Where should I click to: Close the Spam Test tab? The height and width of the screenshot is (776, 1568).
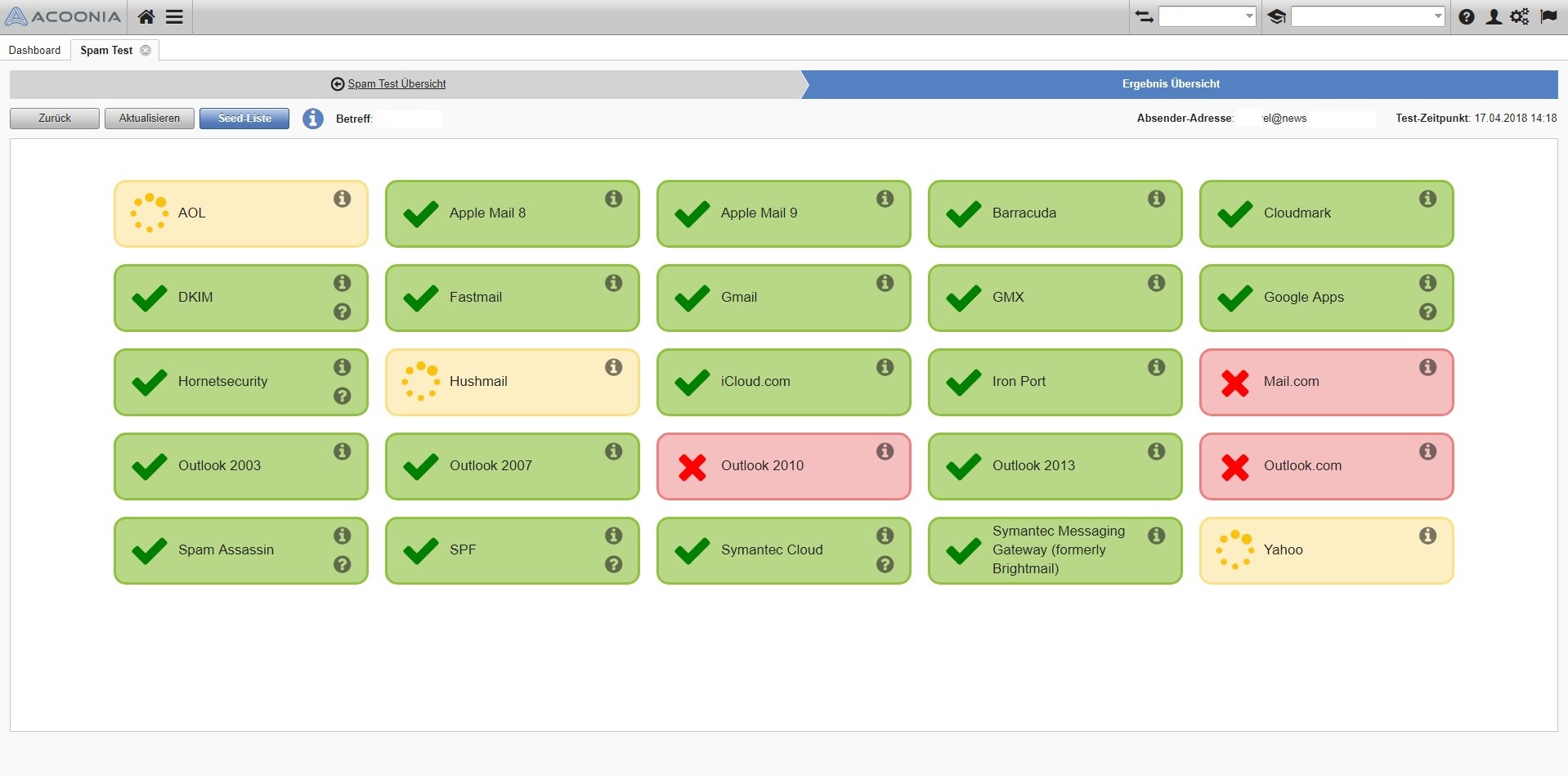146,51
